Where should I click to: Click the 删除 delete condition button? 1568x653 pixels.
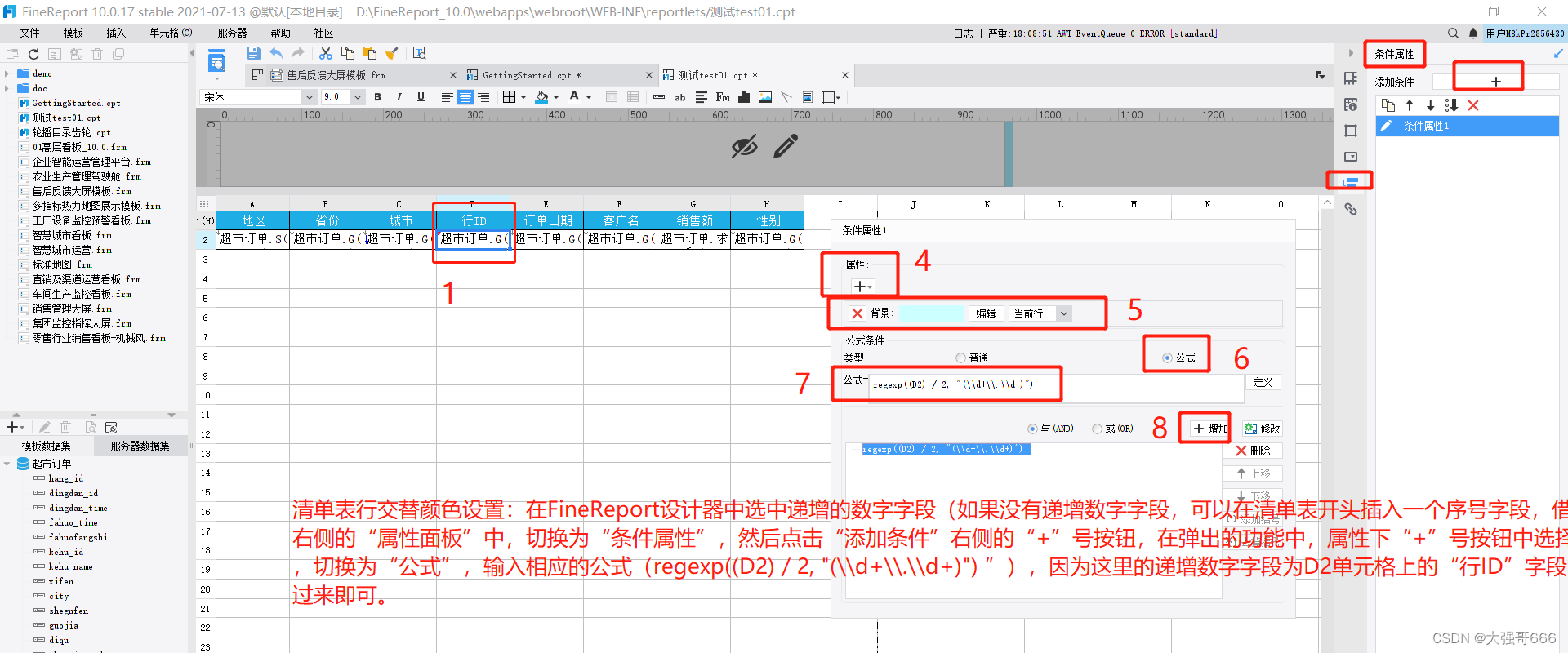1253,451
